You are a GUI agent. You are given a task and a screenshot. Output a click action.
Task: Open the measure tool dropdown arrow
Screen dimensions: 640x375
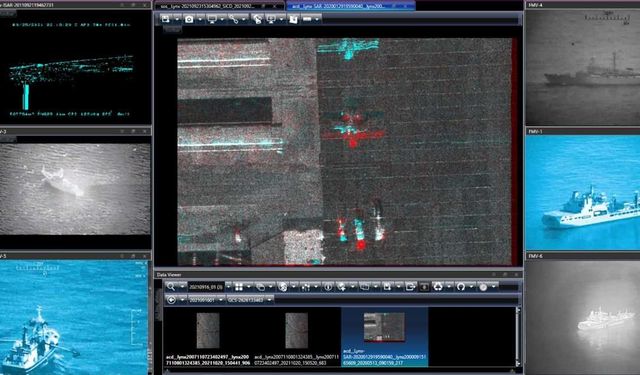click(244, 19)
